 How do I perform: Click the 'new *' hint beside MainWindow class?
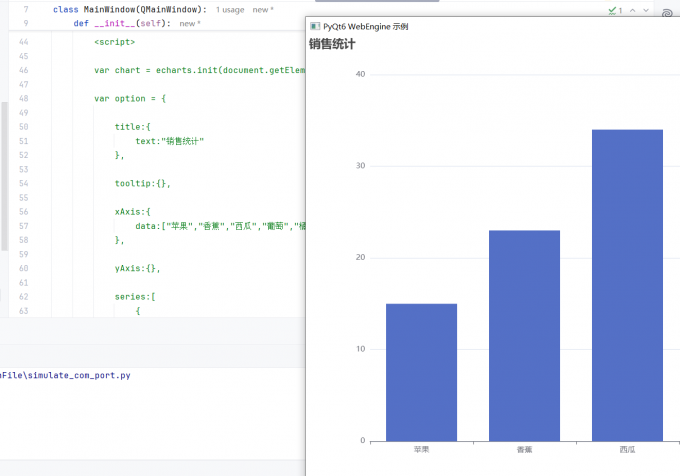point(263,10)
